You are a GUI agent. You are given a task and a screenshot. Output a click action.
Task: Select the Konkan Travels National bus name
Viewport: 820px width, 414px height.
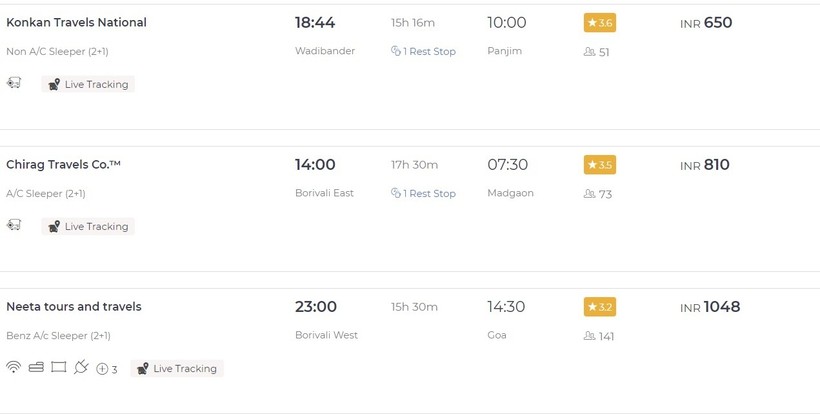point(76,22)
